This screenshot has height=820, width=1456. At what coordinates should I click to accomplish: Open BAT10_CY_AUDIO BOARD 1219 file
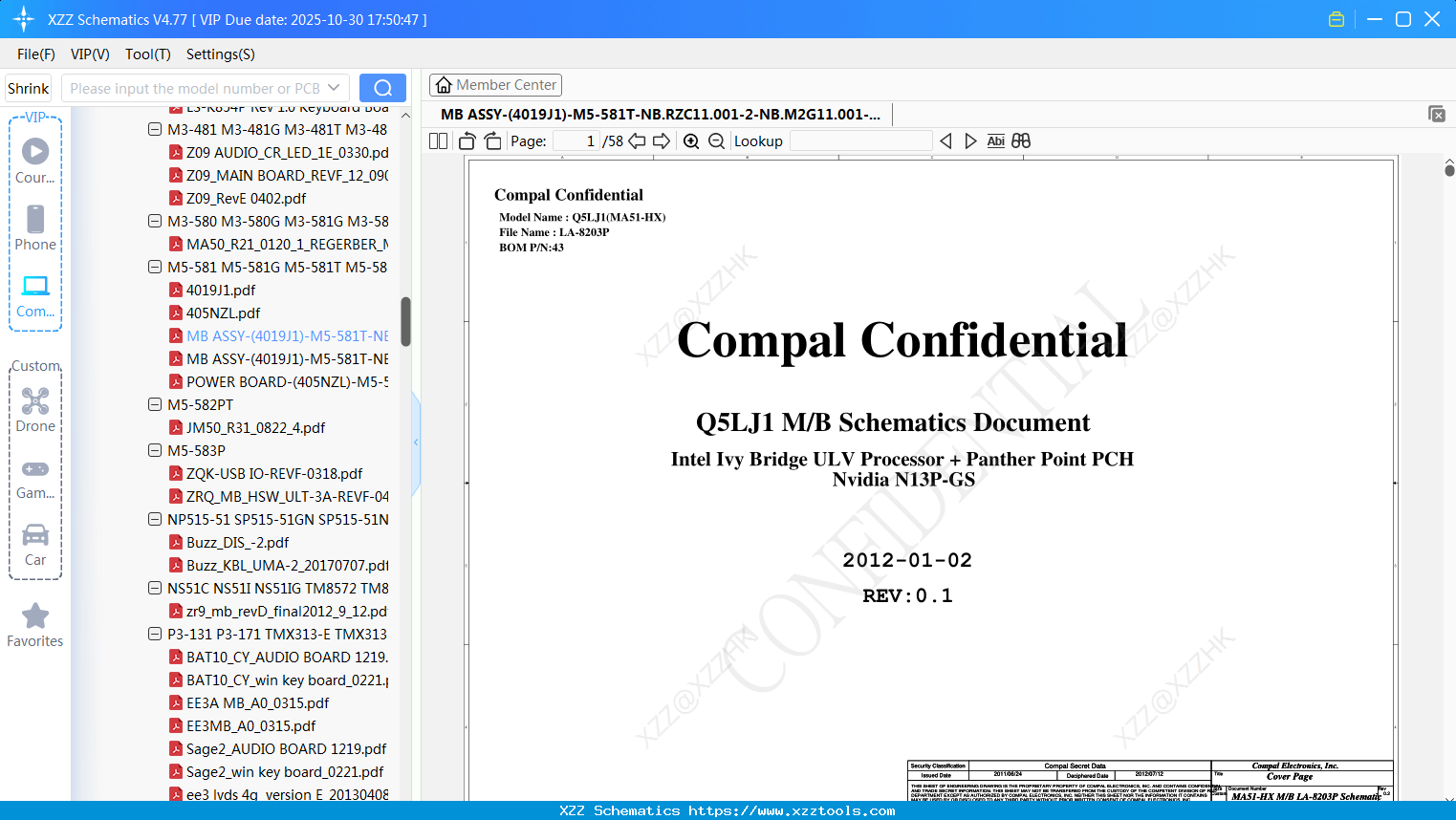click(x=287, y=657)
